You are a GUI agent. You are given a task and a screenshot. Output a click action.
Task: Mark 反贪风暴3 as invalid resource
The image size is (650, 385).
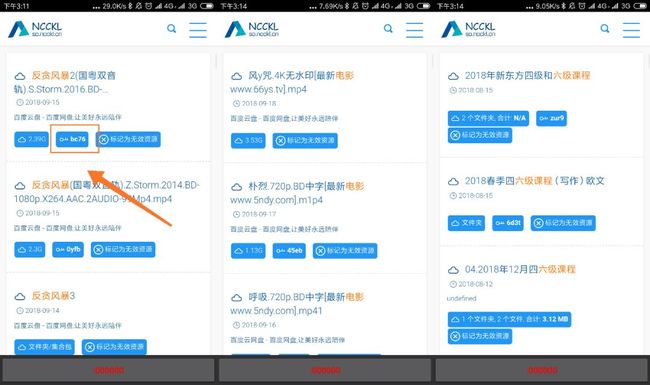114,347
